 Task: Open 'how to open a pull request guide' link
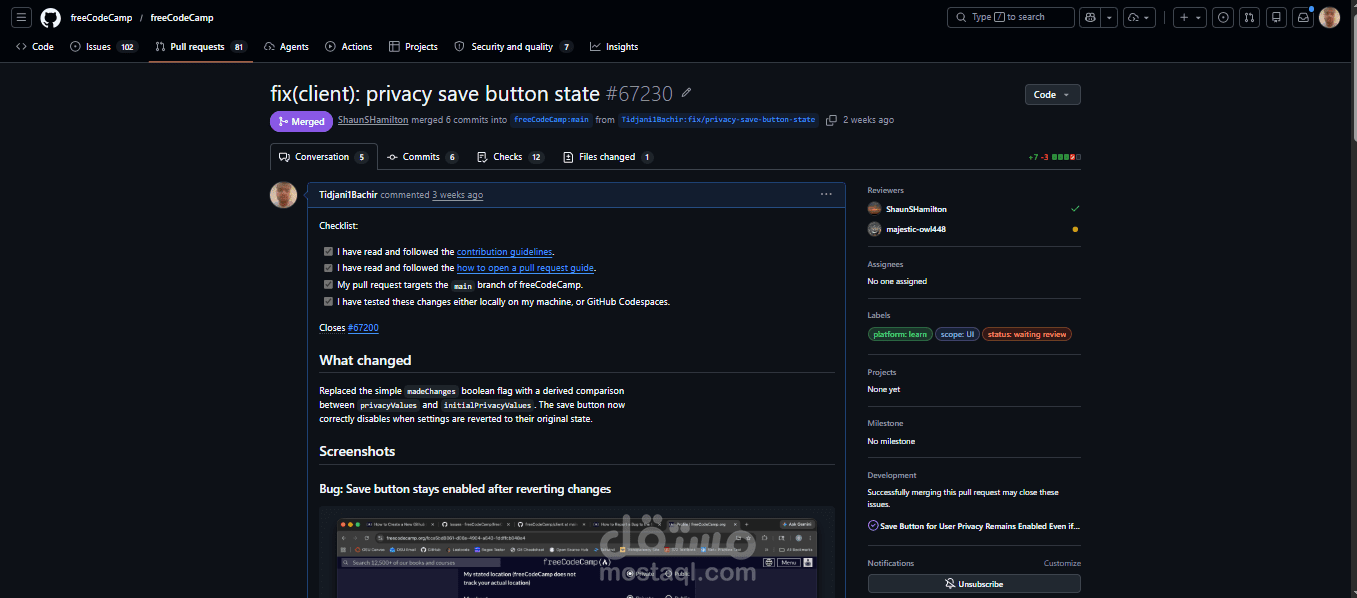point(526,268)
